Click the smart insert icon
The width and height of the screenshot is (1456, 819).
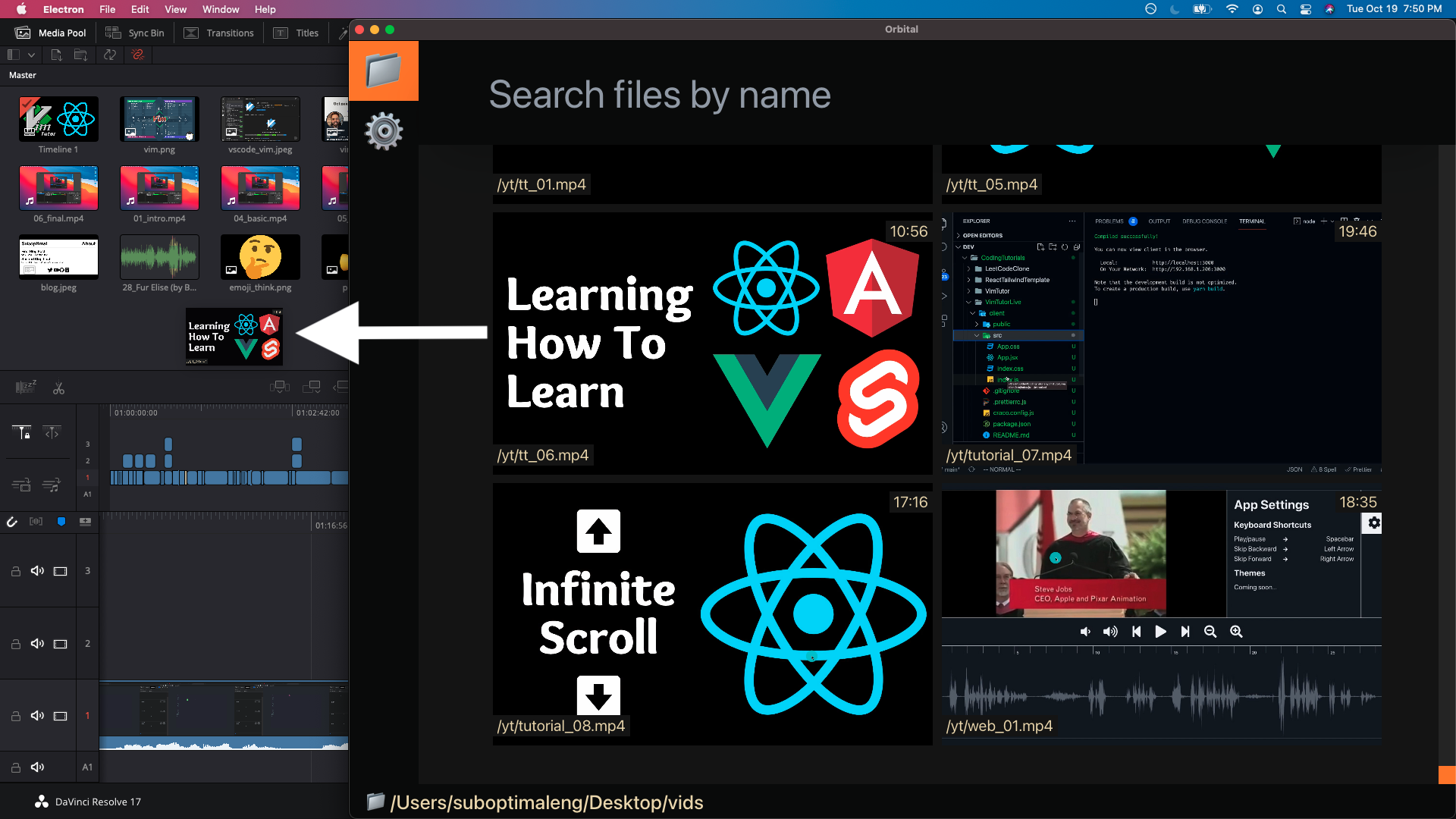(280, 387)
